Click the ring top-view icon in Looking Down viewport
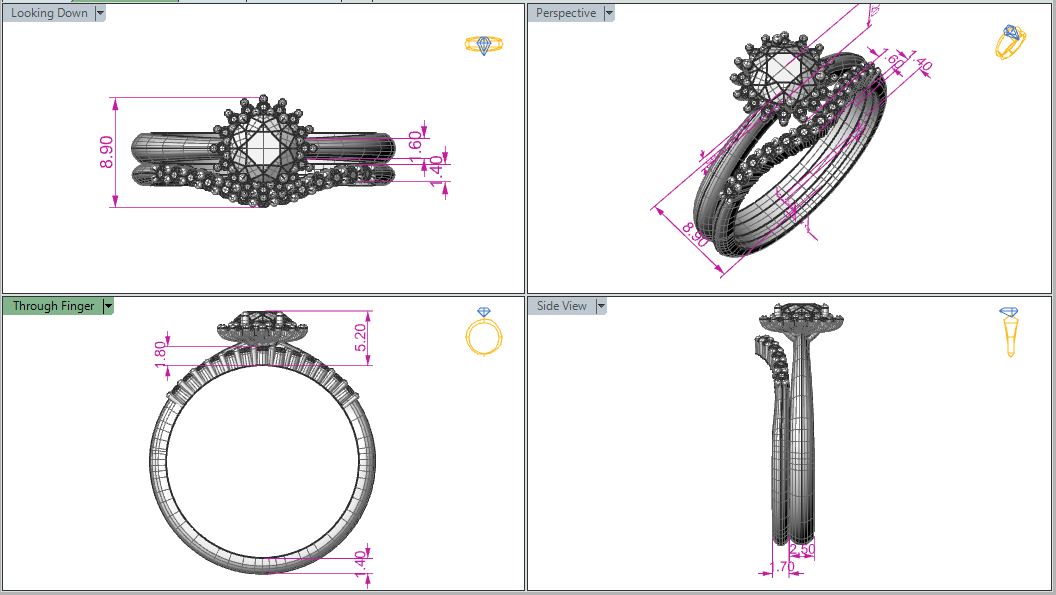This screenshot has height=595, width=1056. coord(484,45)
